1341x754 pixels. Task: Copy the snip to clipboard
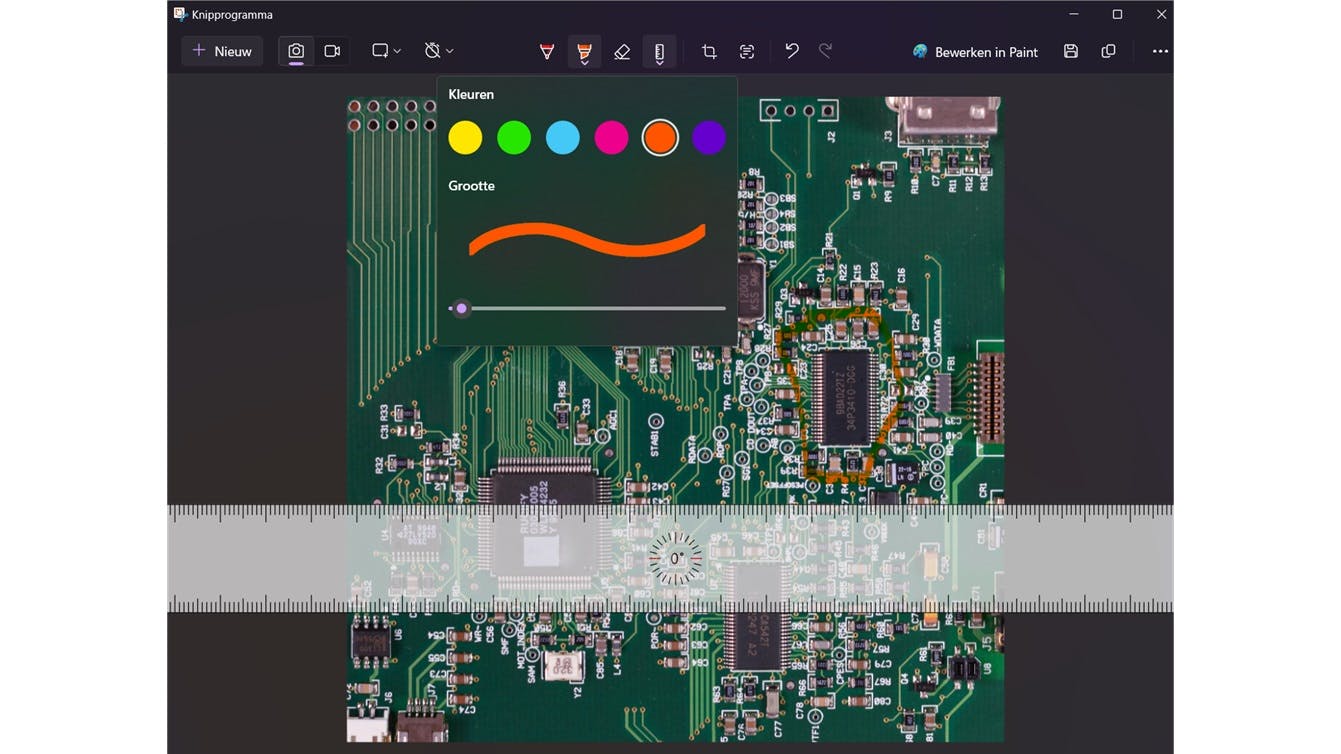(x=1108, y=51)
